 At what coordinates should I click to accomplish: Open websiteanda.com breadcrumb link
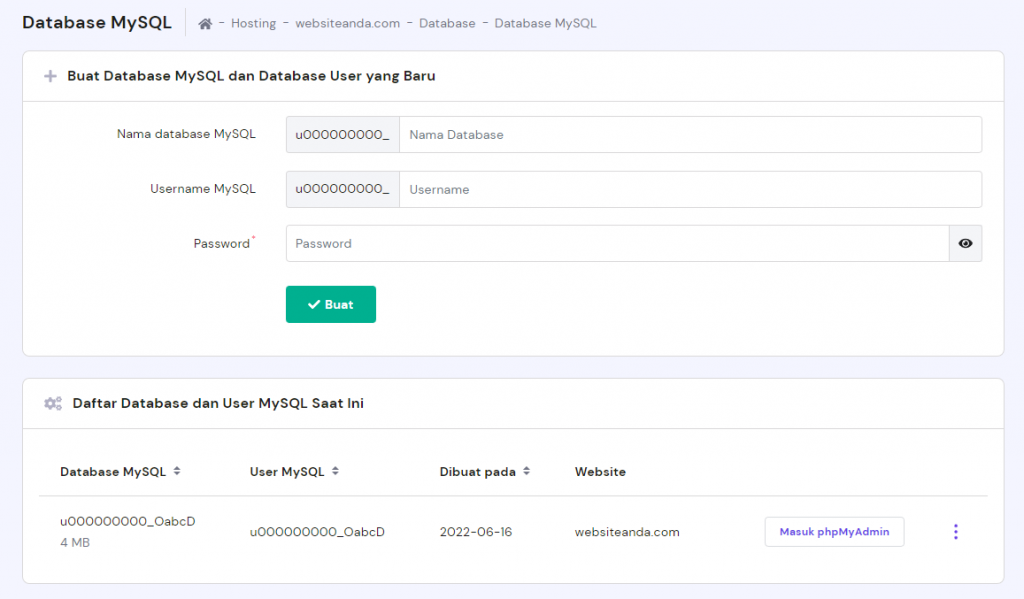[347, 23]
